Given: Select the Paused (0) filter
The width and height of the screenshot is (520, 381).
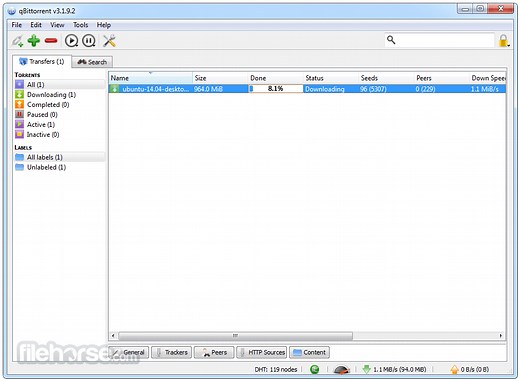Looking at the screenshot, I should click(60, 115).
